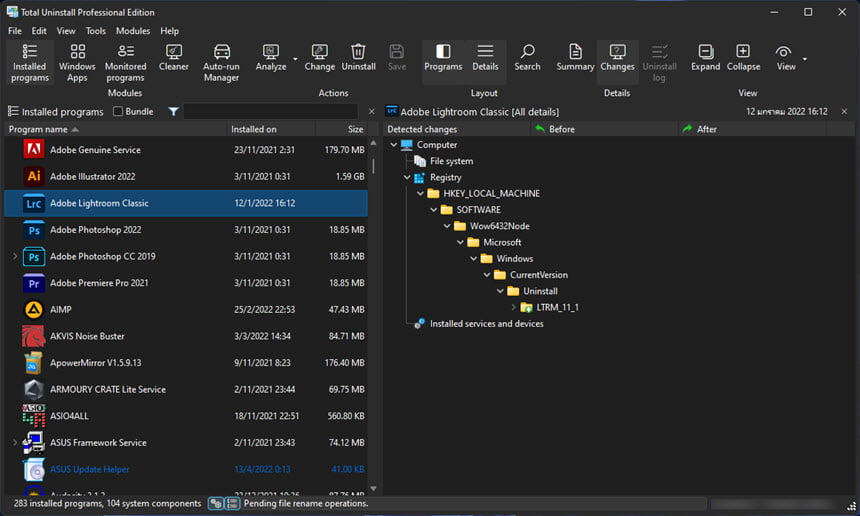860x516 pixels.
Task: Select ASUS Update Helper row
Action: [186, 469]
